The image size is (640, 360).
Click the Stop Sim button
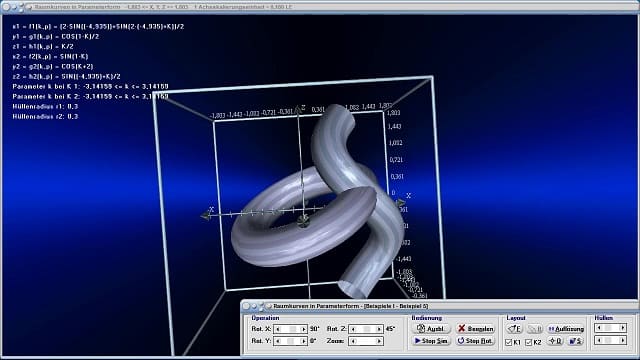[x=432, y=341]
